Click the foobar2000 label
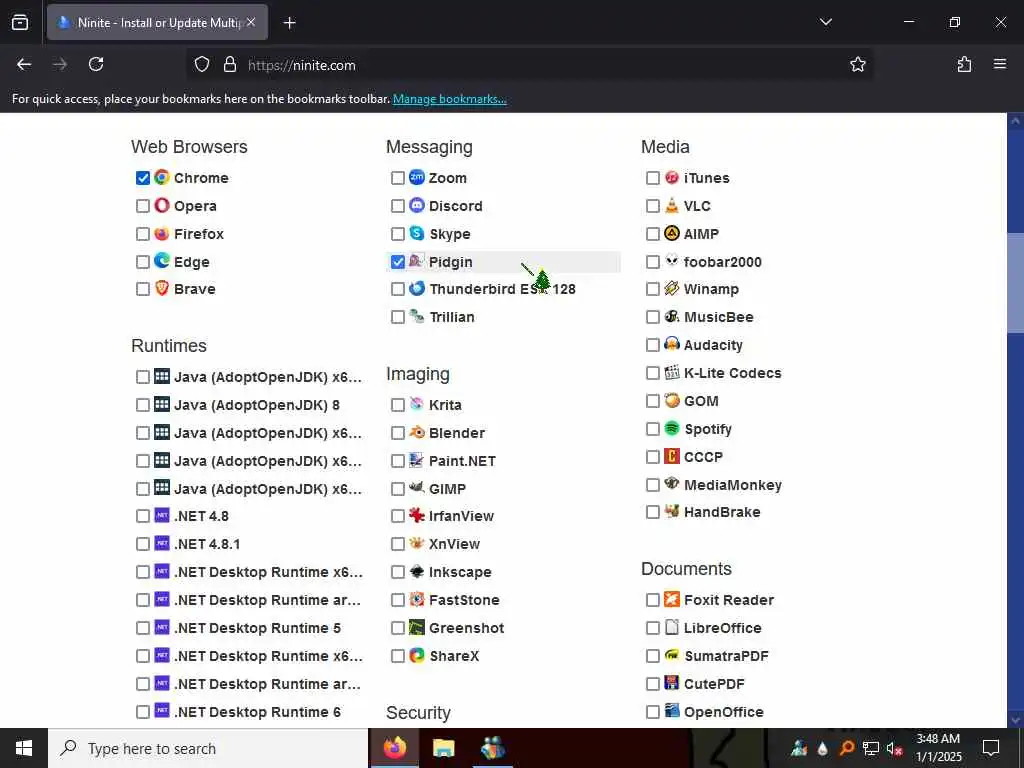This screenshot has width=1024, height=768. (722, 262)
